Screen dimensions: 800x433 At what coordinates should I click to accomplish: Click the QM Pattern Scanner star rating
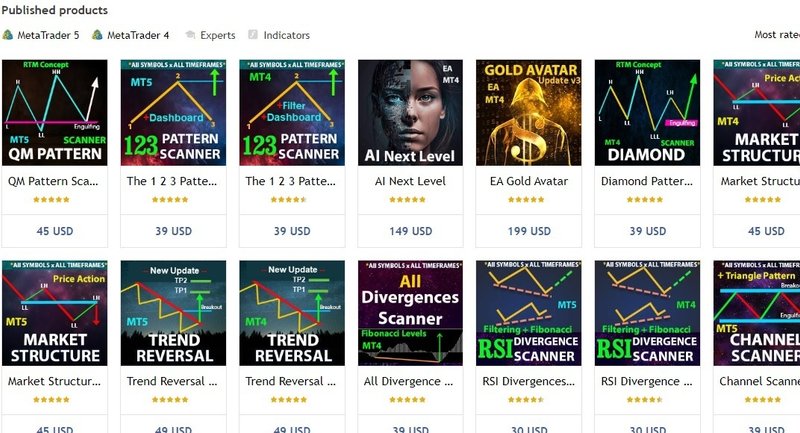pos(51,199)
